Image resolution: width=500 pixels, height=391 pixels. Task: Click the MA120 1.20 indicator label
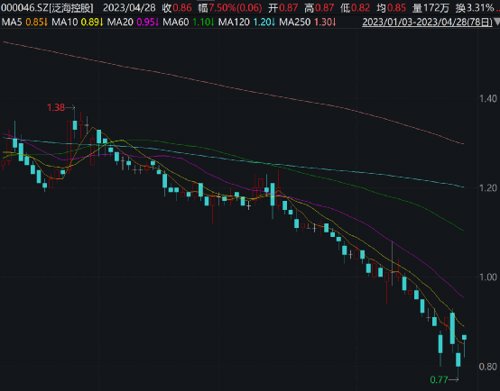pos(247,22)
